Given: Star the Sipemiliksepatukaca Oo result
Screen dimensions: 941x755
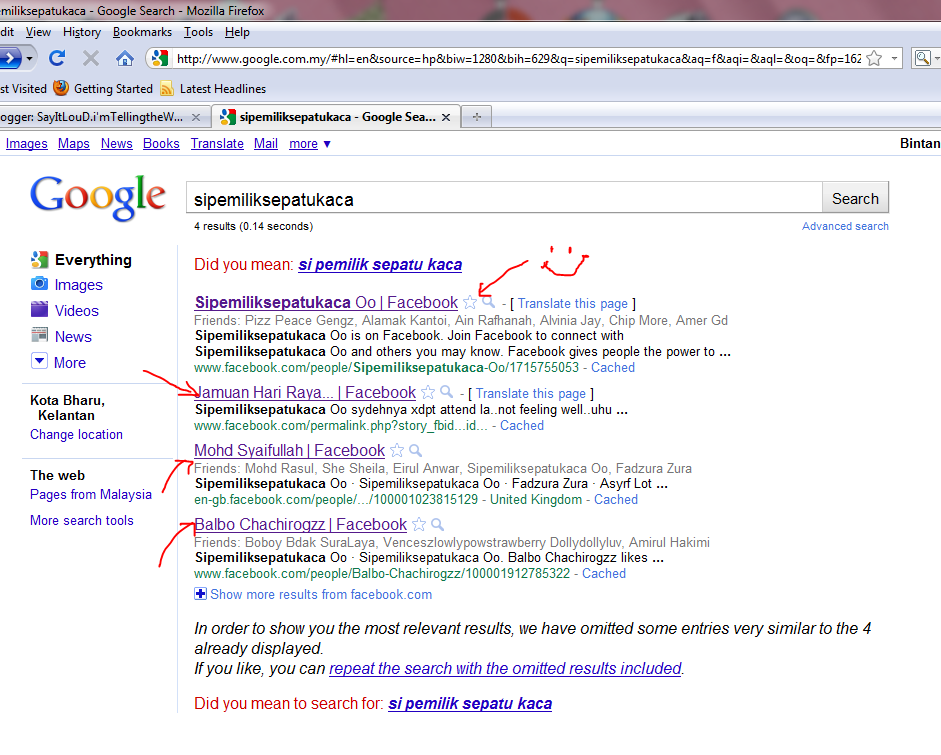Looking at the screenshot, I should [x=470, y=302].
